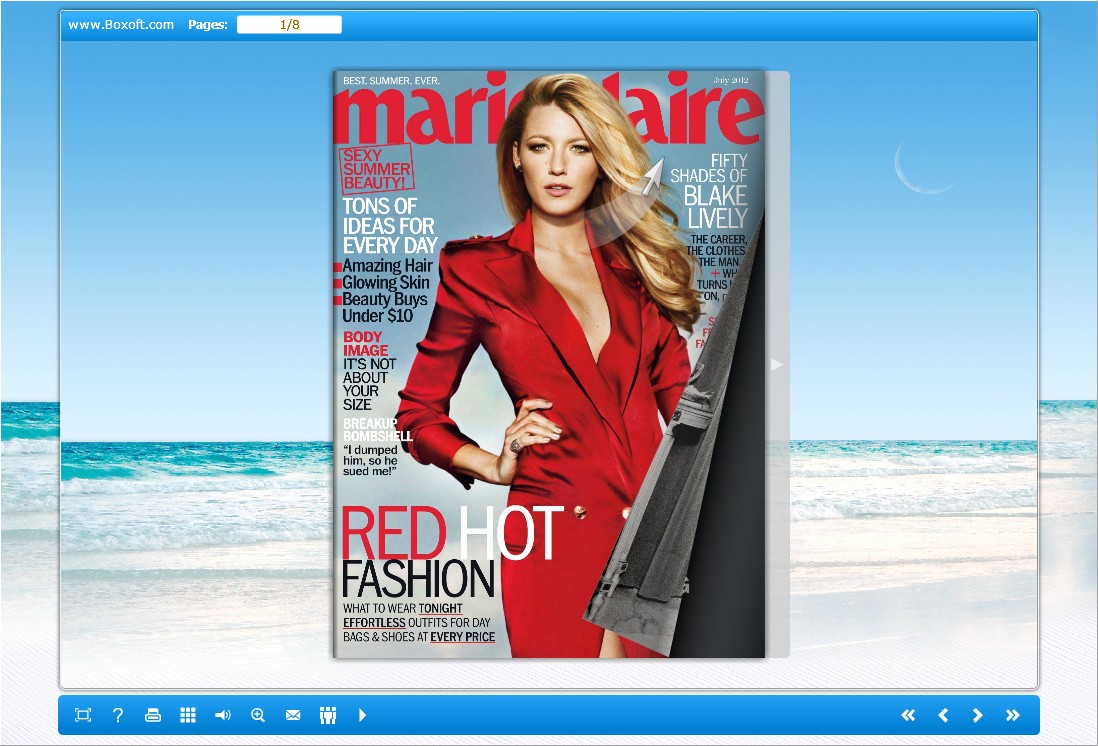Click the print icon
Screen dimensions: 1098x746
pyautogui.click(x=153, y=715)
